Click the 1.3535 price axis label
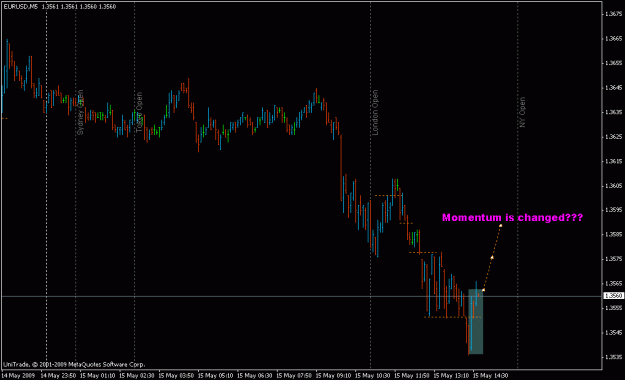The width and height of the screenshot is (625, 380). pyautogui.click(x=613, y=357)
